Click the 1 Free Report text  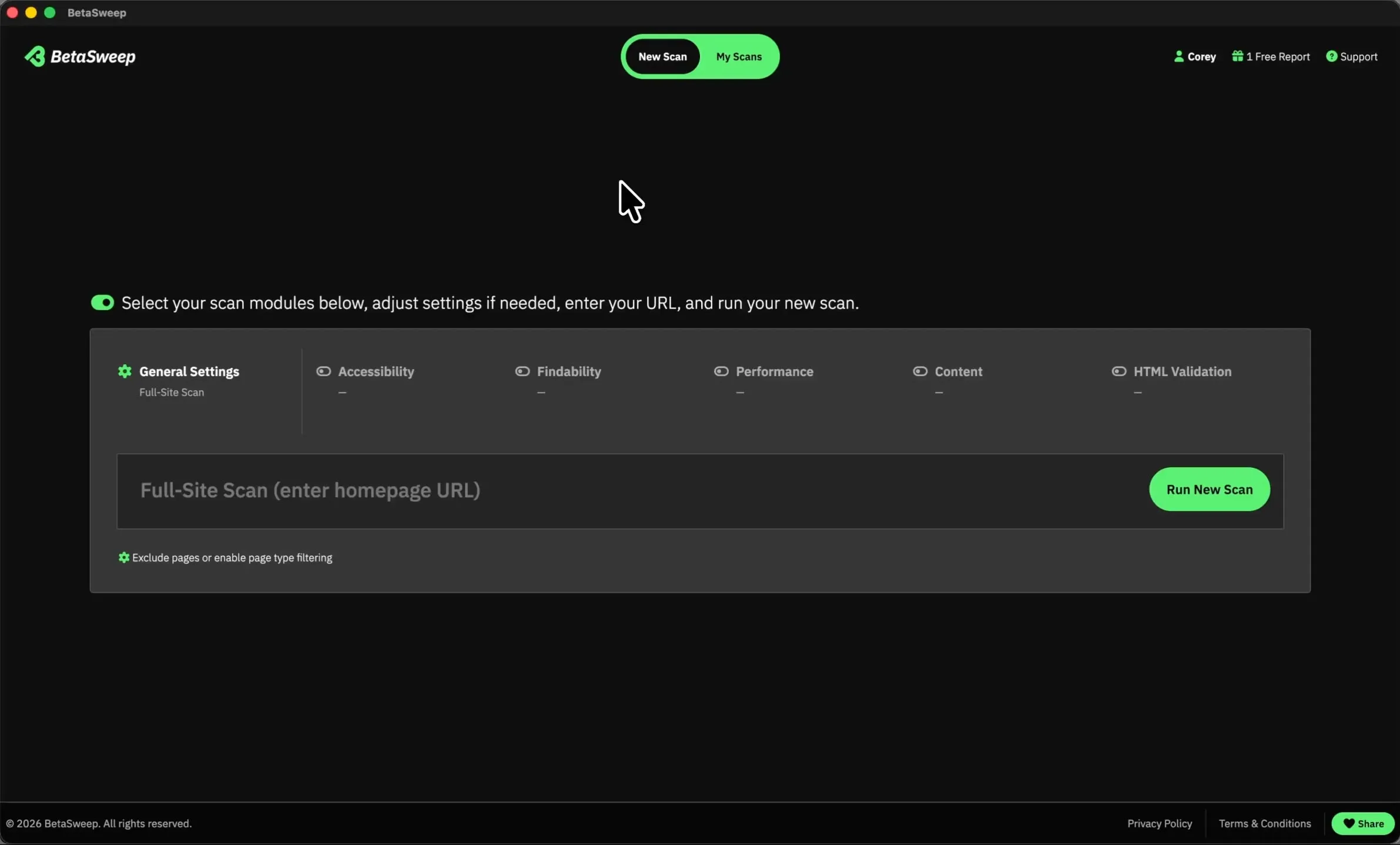(x=1278, y=57)
